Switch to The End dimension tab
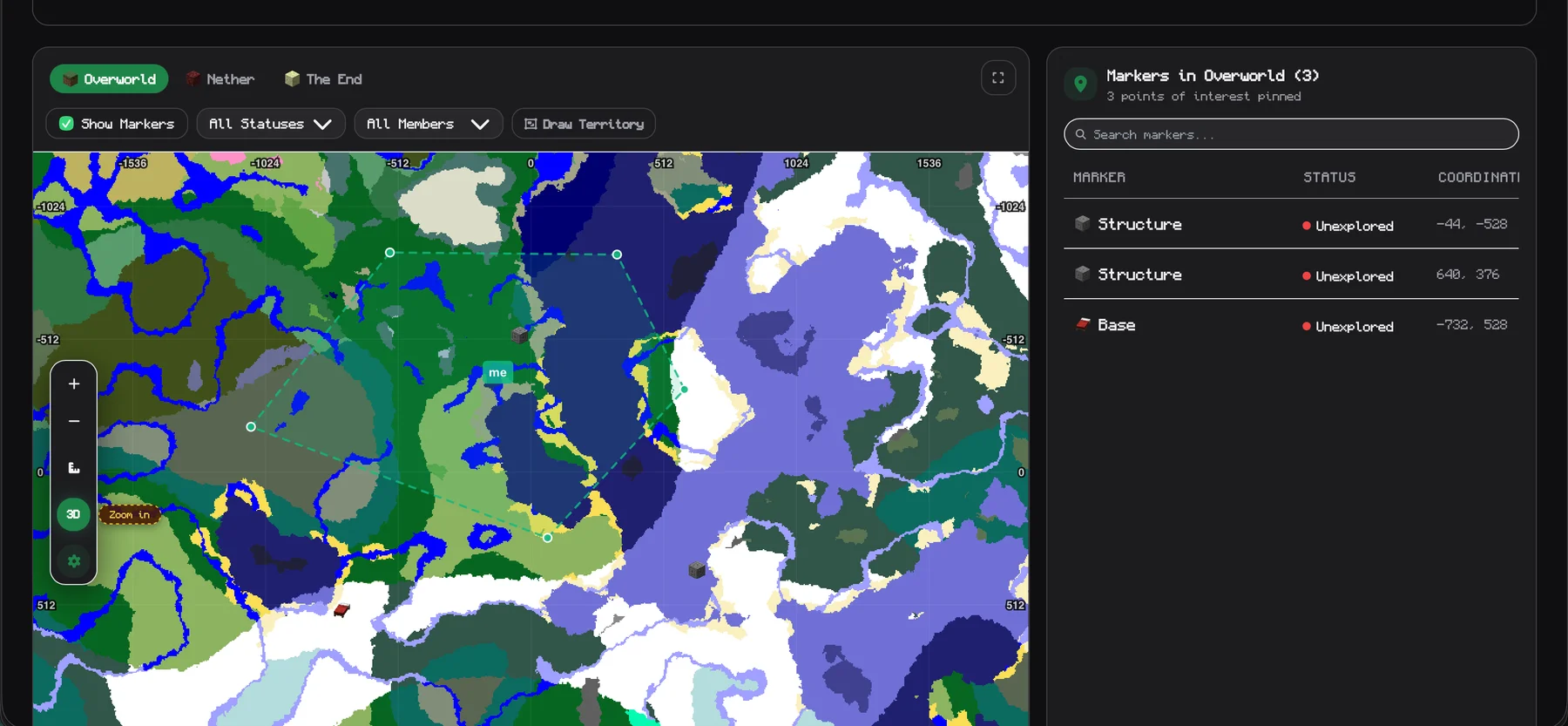Viewport: 1568px width, 726px height. 323,78
